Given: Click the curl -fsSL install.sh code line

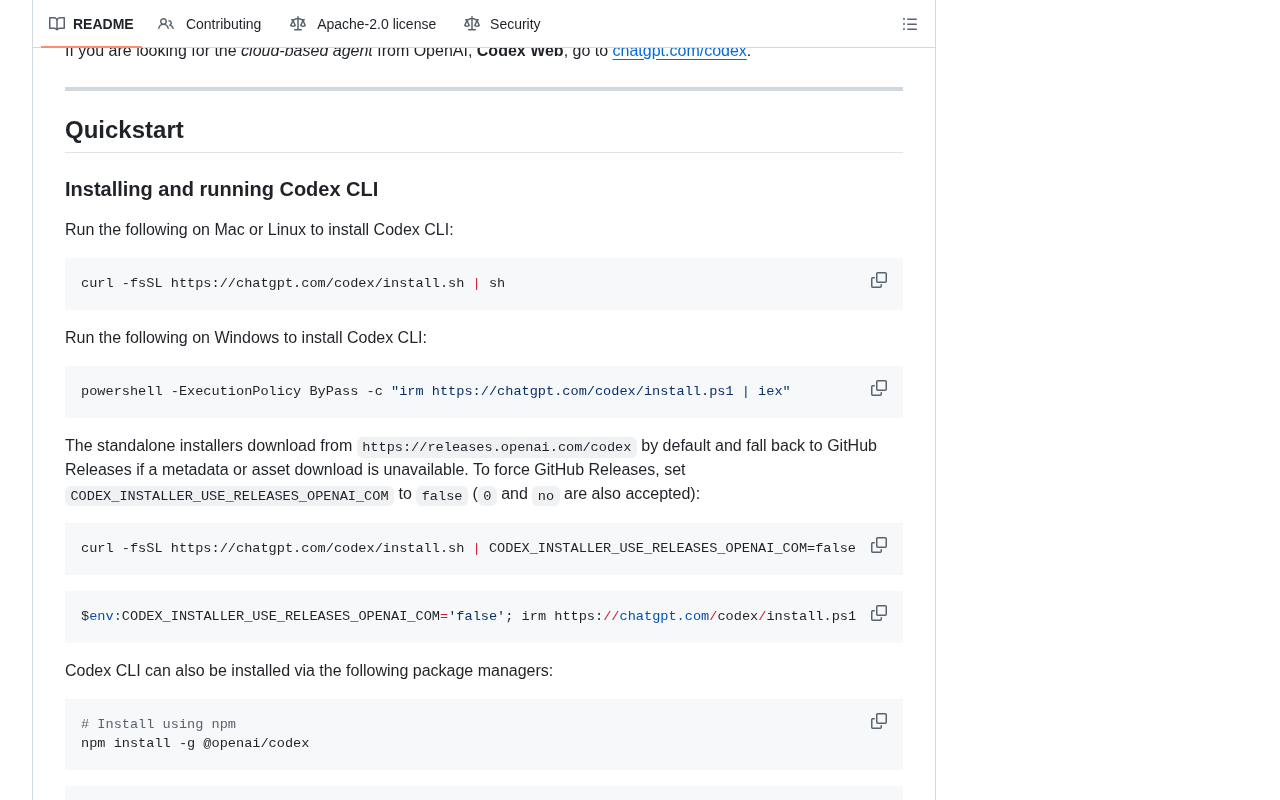Looking at the screenshot, I should click(293, 284).
